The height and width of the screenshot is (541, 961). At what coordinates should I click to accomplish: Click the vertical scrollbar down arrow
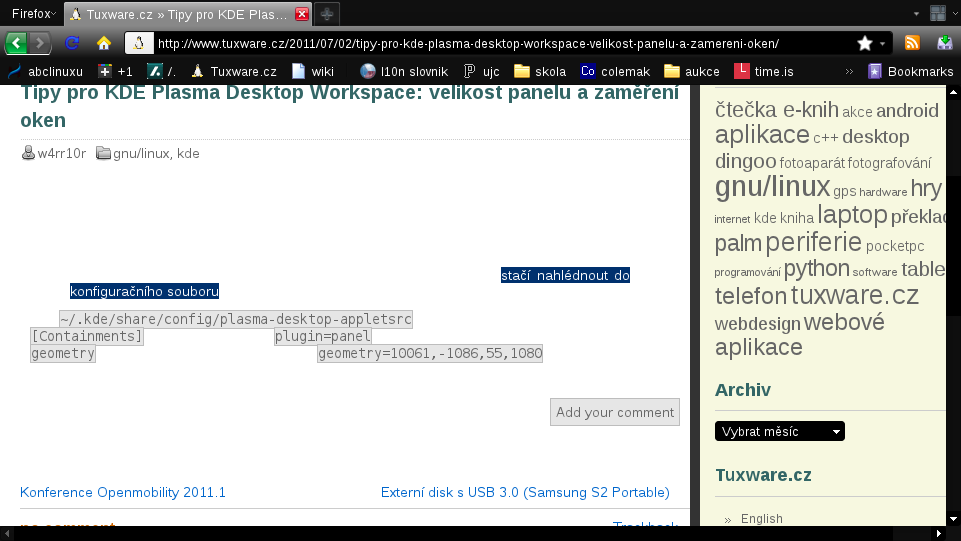point(954,519)
